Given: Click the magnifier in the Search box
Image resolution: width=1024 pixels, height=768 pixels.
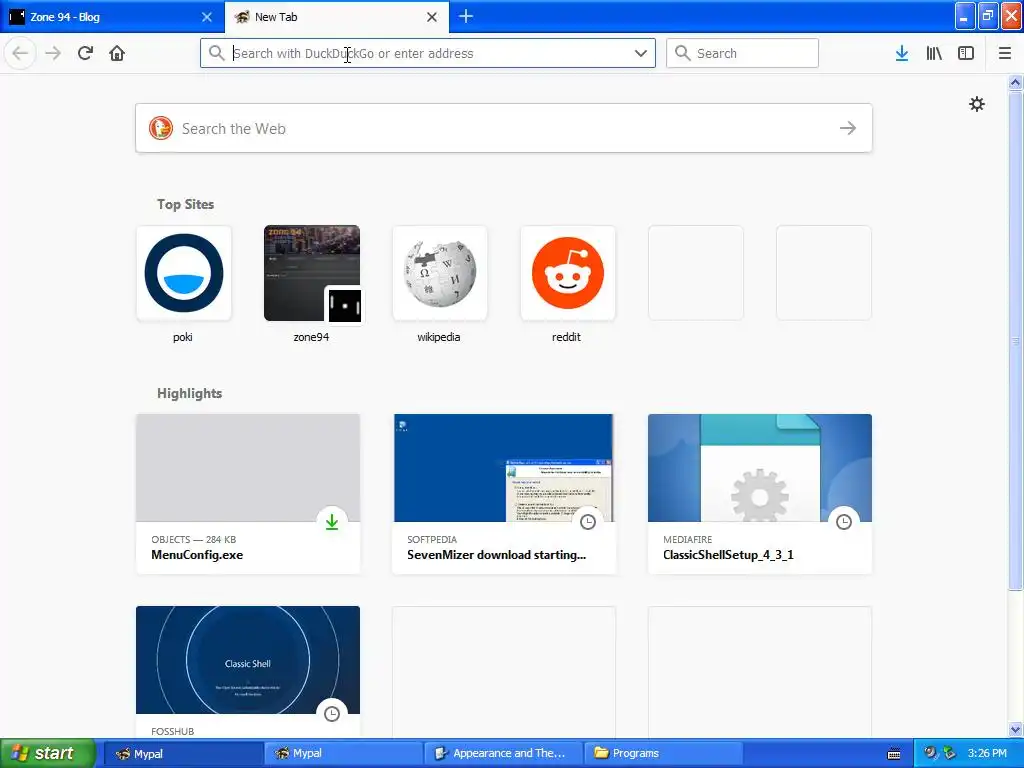Looking at the screenshot, I should (682, 53).
